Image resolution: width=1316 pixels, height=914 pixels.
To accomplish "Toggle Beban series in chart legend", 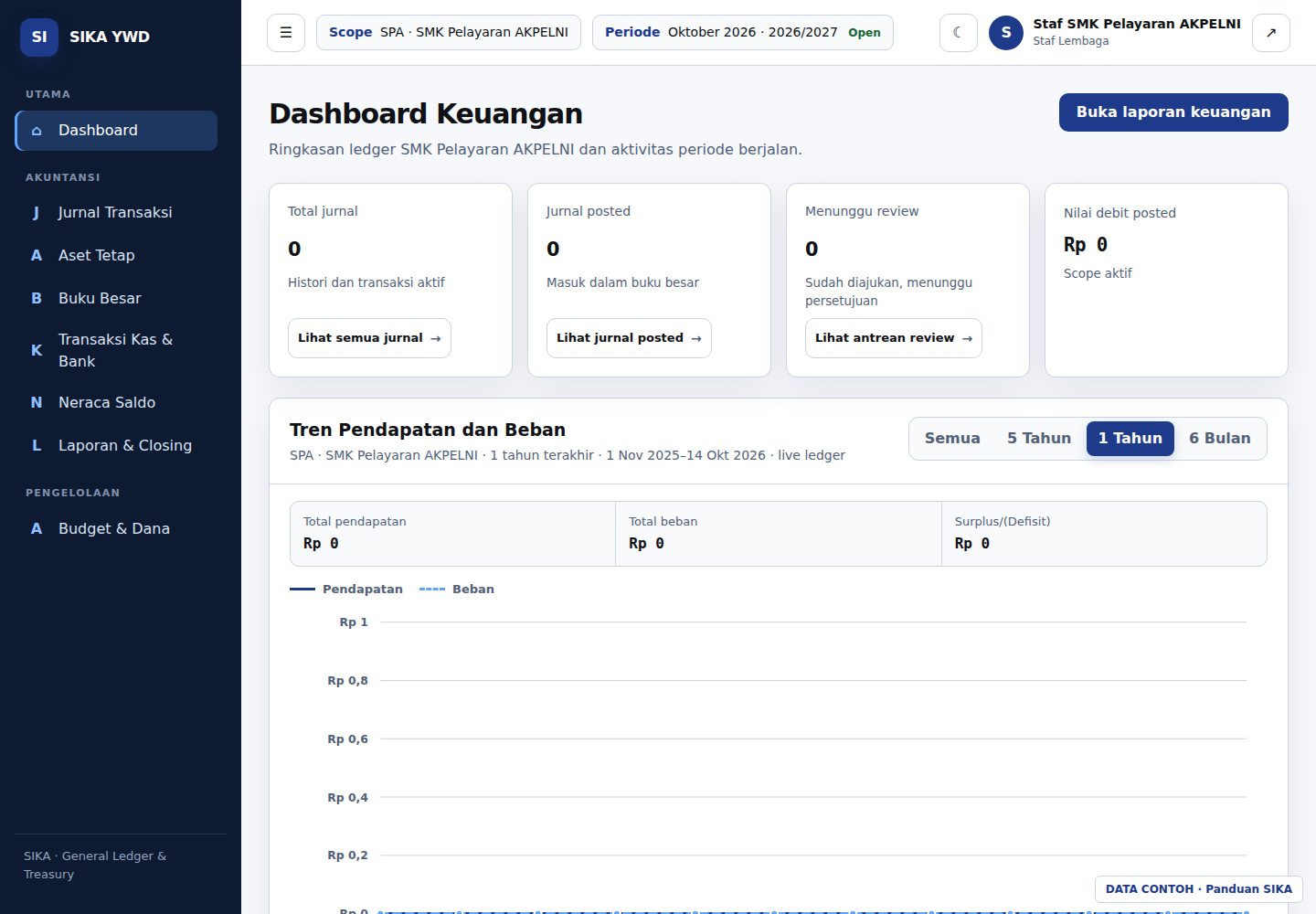I will point(457,590).
